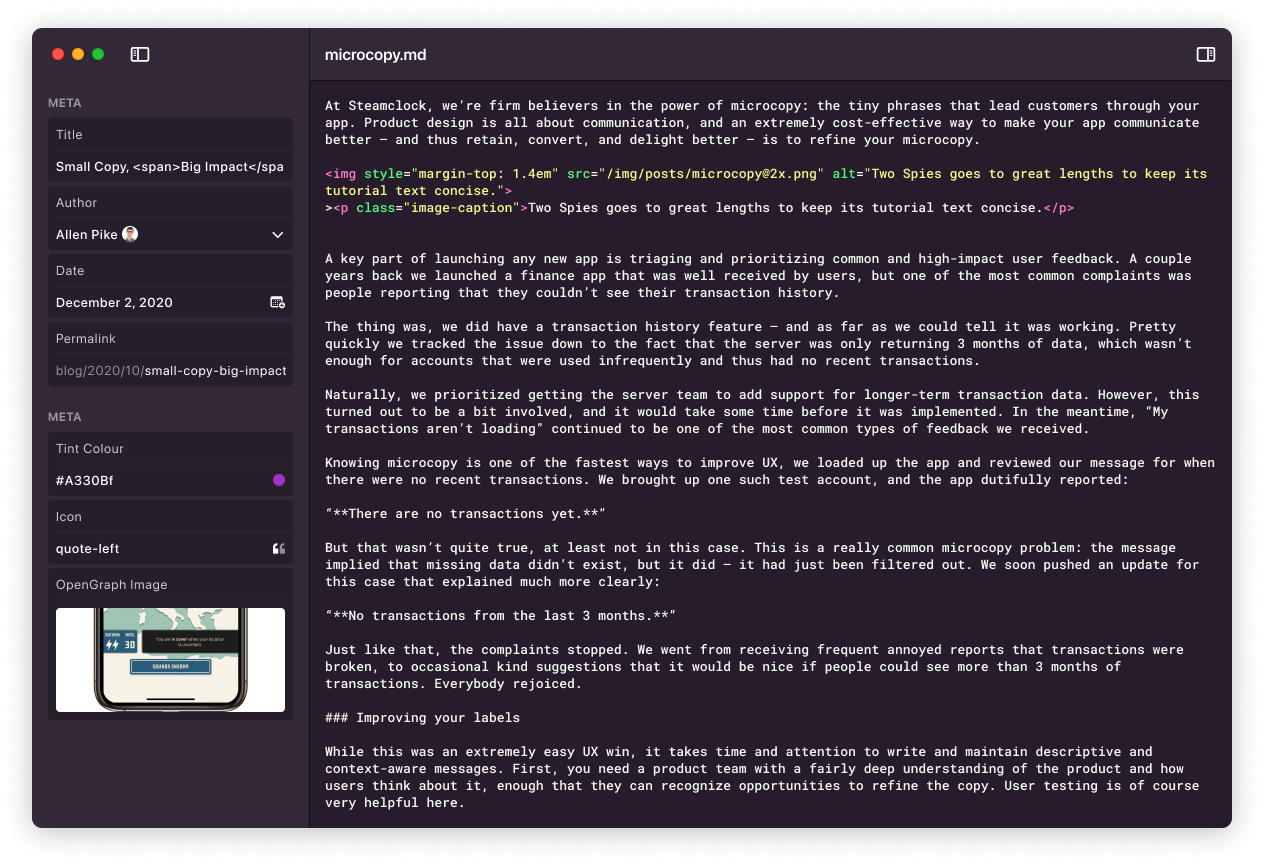Screen dimensions: 1264x864
Task: Toggle the left sidebar panel icon
Action: point(140,54)
